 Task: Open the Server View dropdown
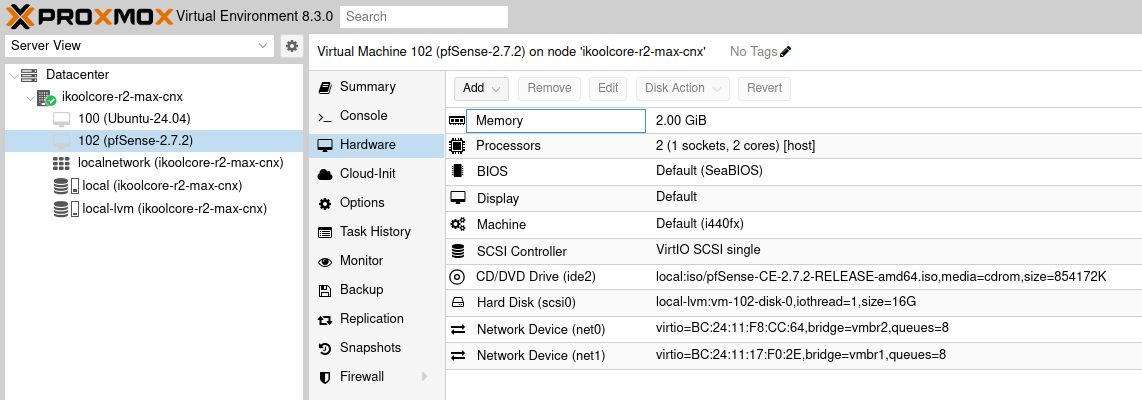(x=263, y=46)
